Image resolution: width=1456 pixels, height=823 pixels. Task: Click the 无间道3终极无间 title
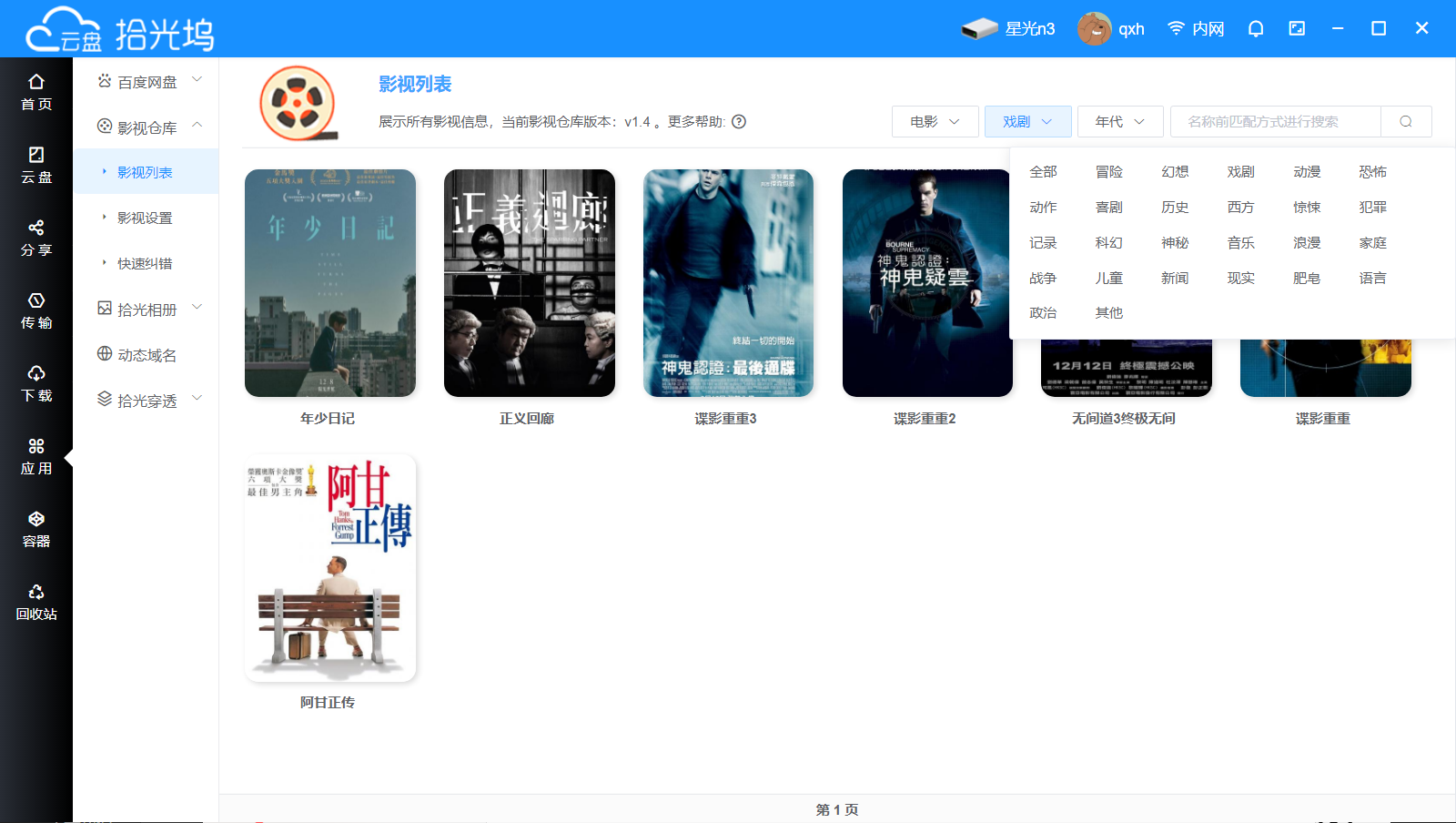pos(1124,418)
